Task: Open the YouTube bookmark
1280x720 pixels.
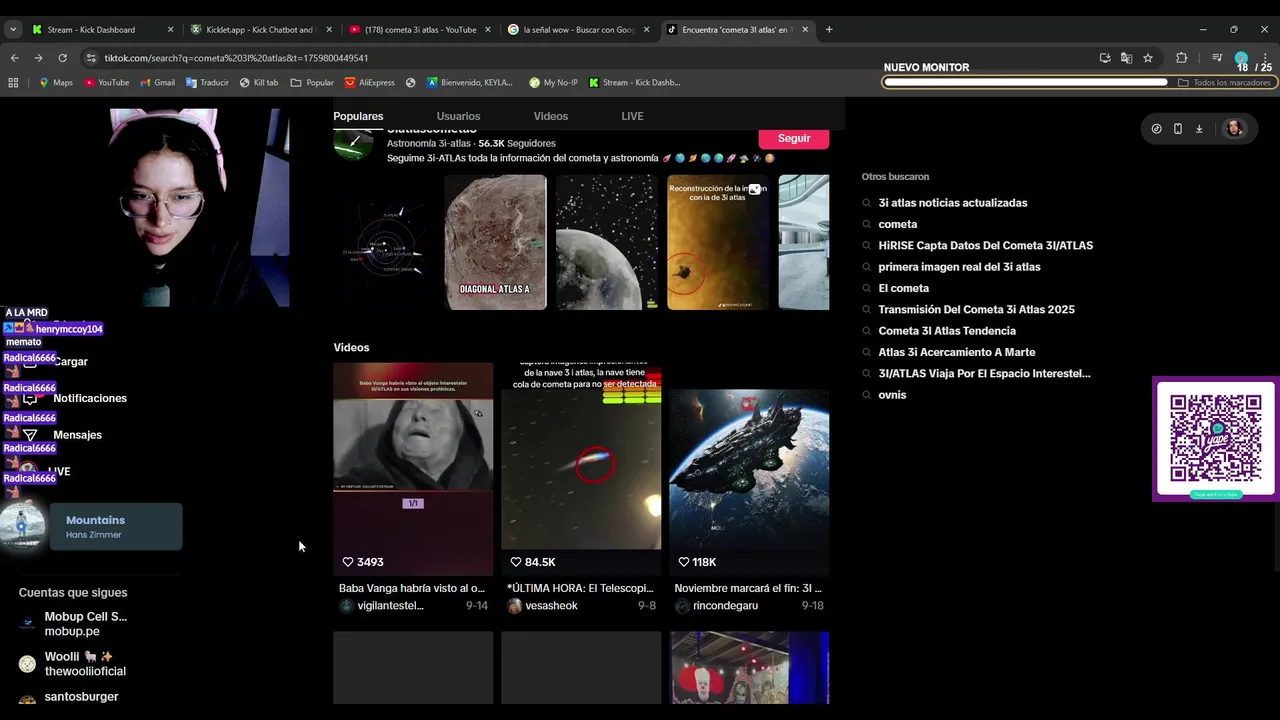Action: (x=106, y=83)
